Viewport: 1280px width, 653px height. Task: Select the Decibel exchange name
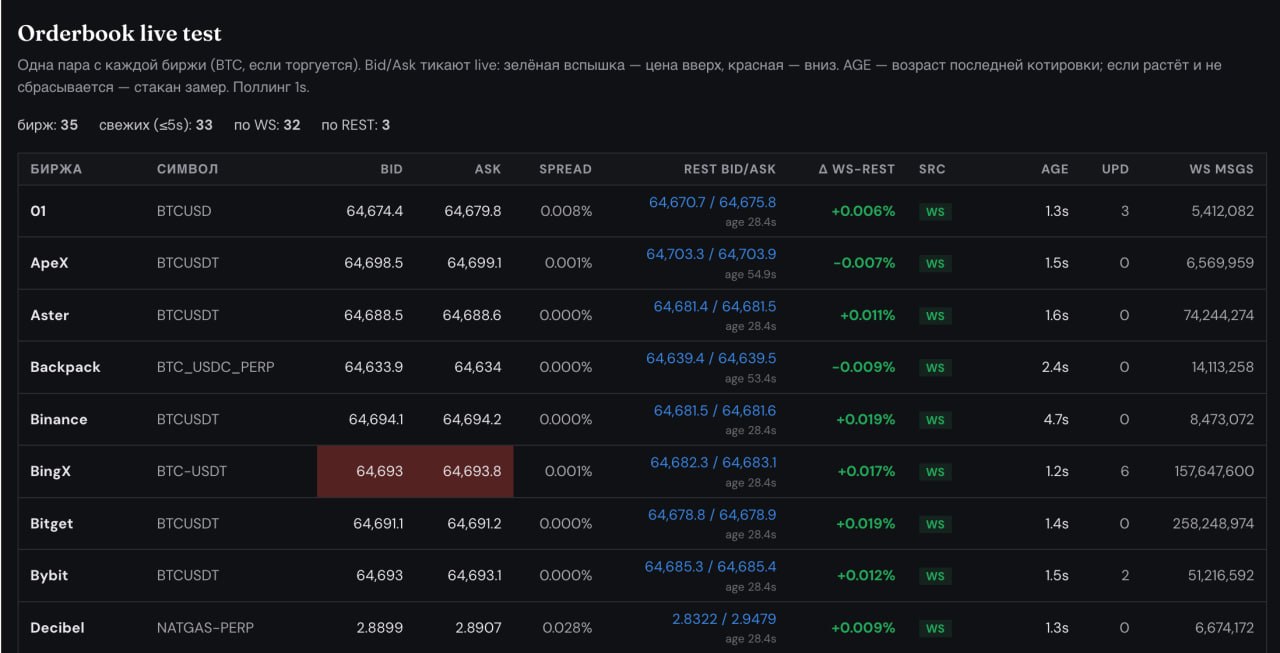57,627
